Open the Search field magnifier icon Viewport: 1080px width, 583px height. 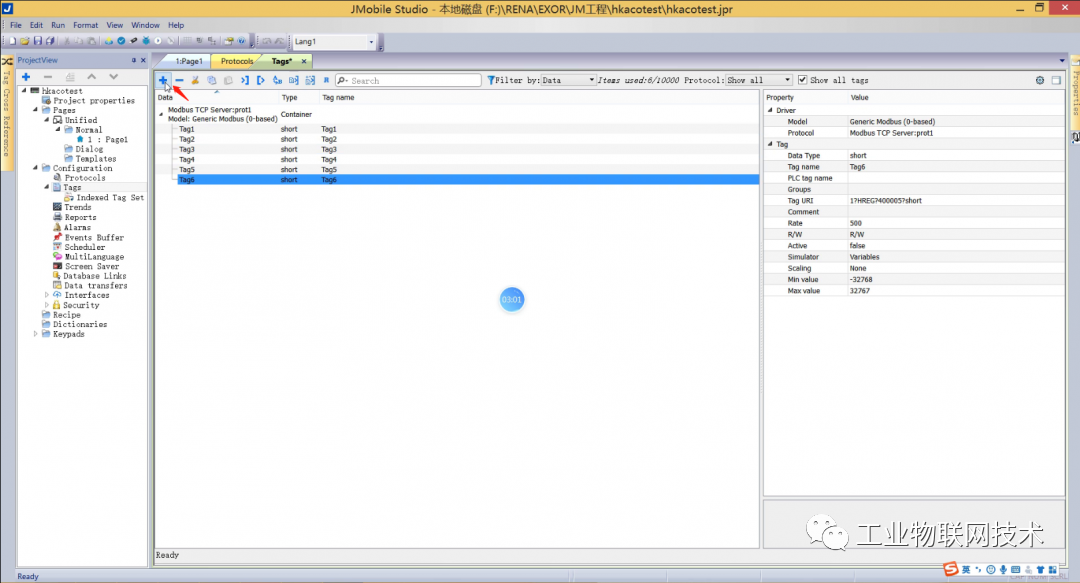[x=342, y=80]
